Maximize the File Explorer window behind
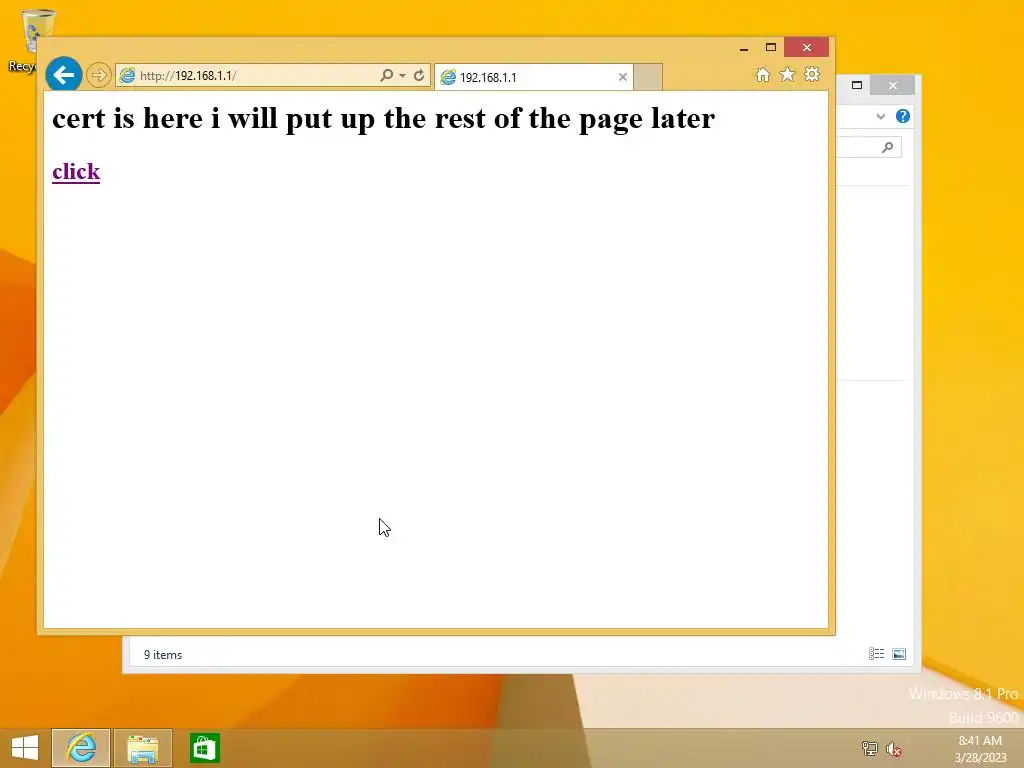1024x768 pixels. click(857, 86)
